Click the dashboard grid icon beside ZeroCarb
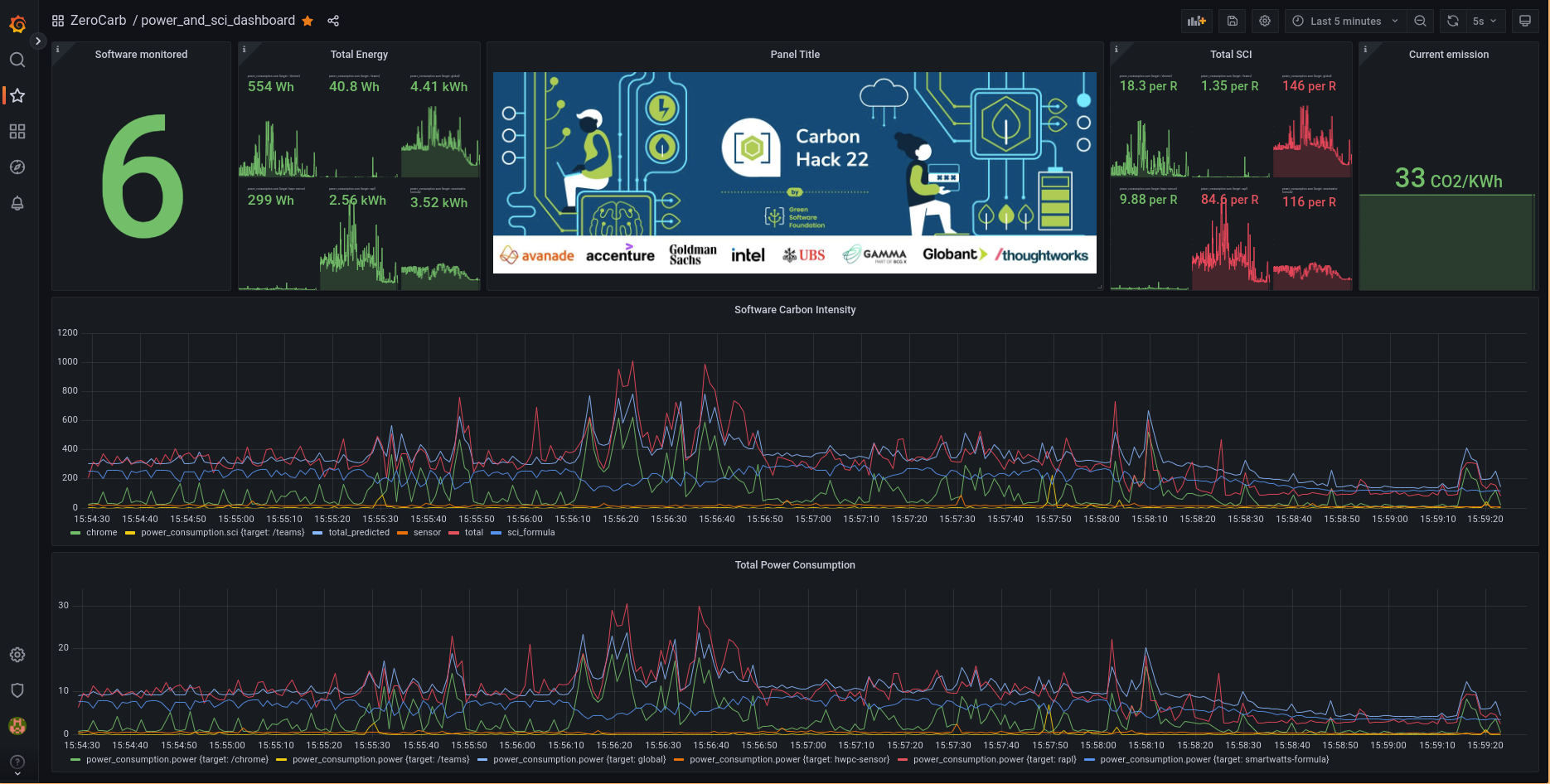 click(x=58, y=21)
